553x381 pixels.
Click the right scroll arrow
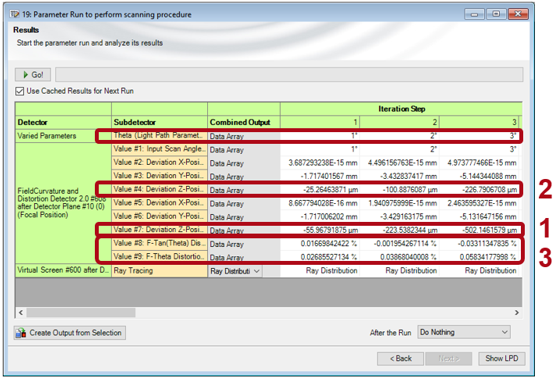coord(517,313)
